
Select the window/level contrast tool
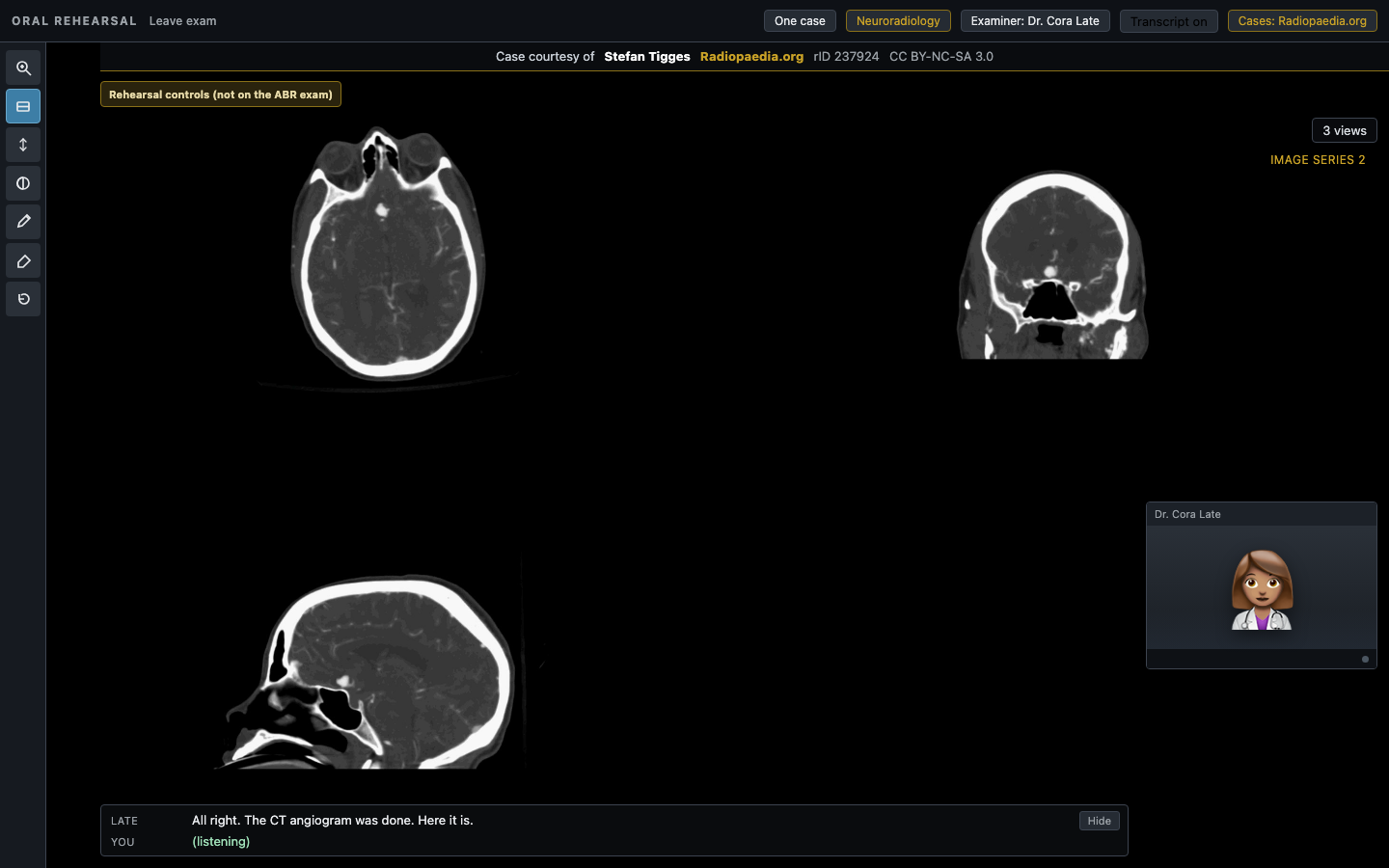tap(23, 183)
